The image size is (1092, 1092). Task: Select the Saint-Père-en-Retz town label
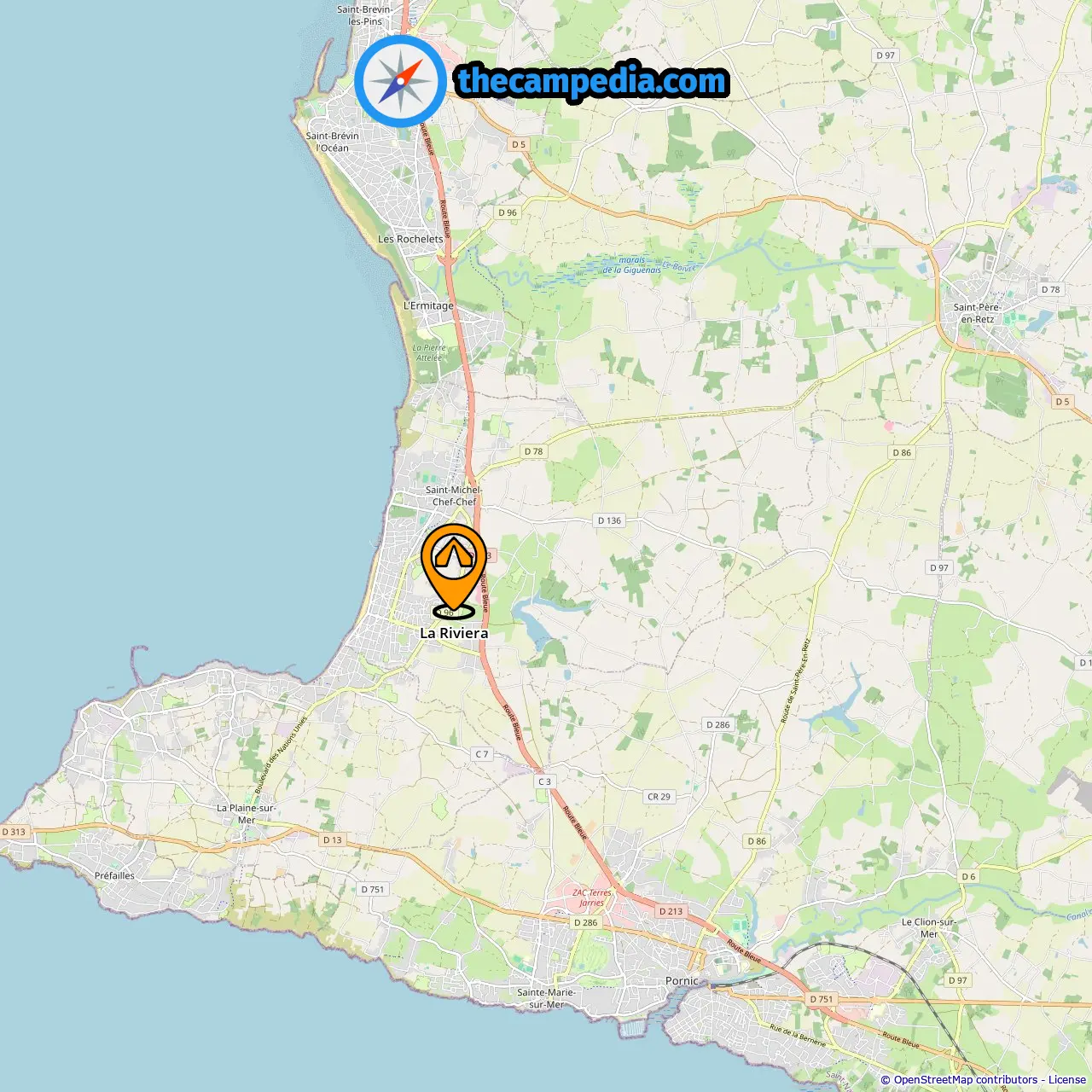pyautogui.click(x=977, y=313)
